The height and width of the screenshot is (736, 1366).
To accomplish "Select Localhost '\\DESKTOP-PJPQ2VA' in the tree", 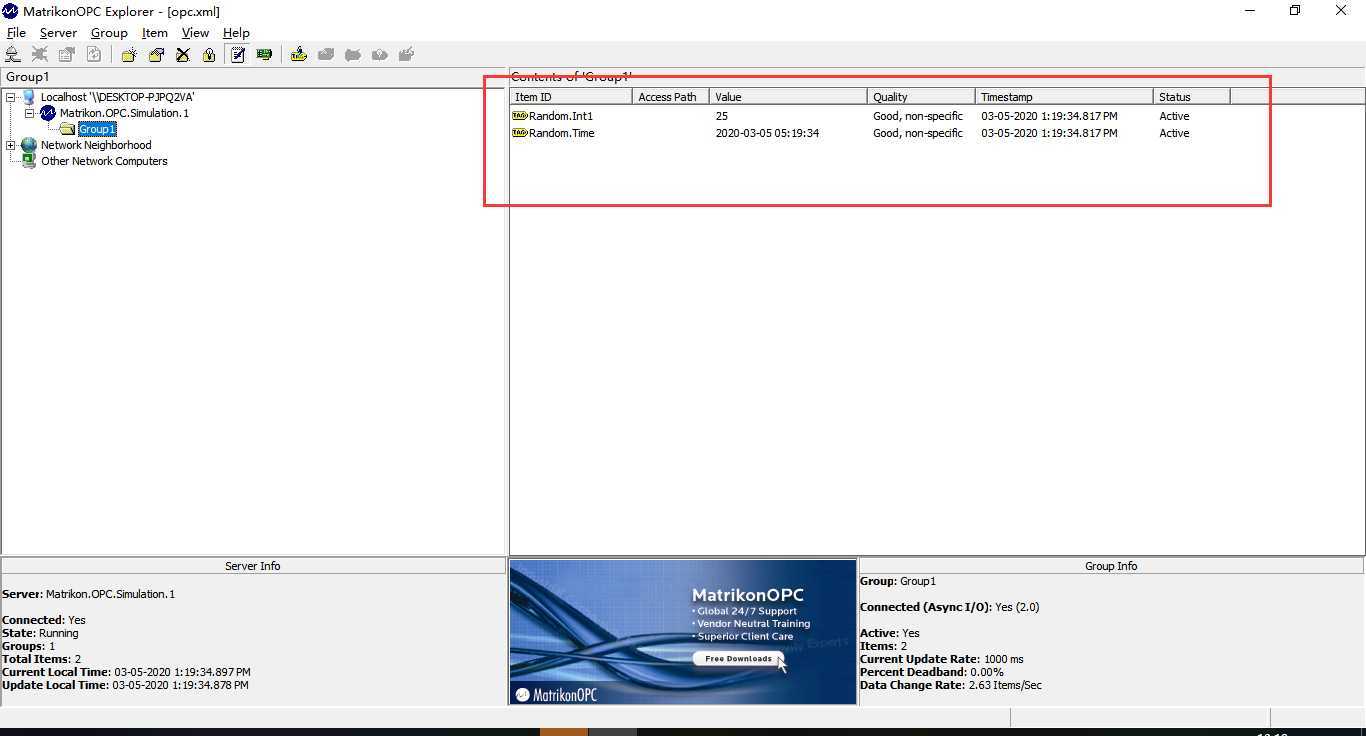I will [x=117, y=97].
